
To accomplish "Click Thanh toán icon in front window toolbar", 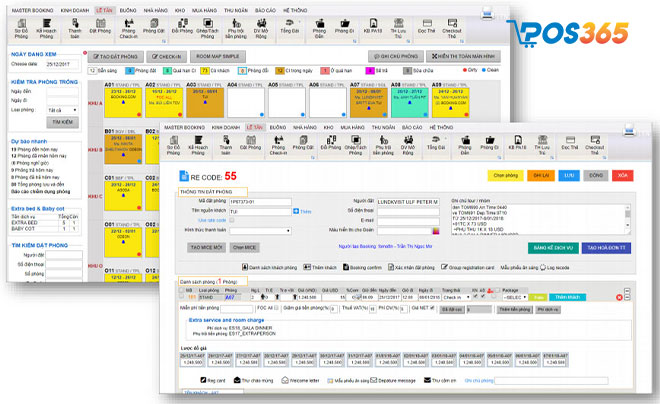I will [226, 140].
